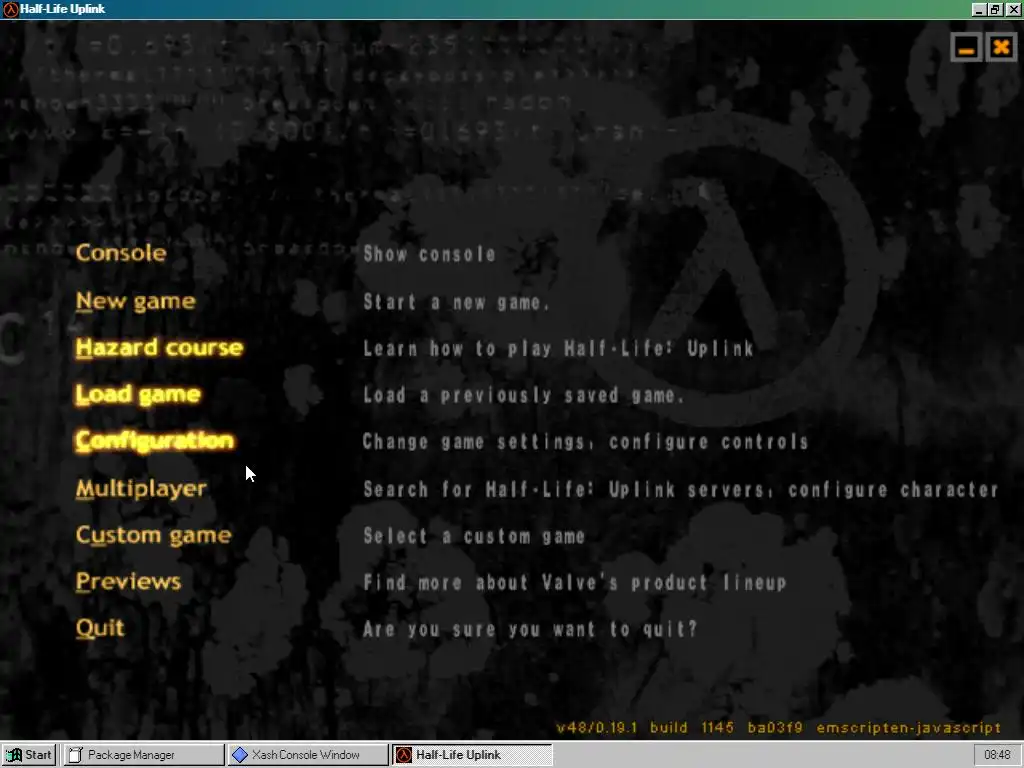
Task: Open the Configuration menu
Action: 154,441
